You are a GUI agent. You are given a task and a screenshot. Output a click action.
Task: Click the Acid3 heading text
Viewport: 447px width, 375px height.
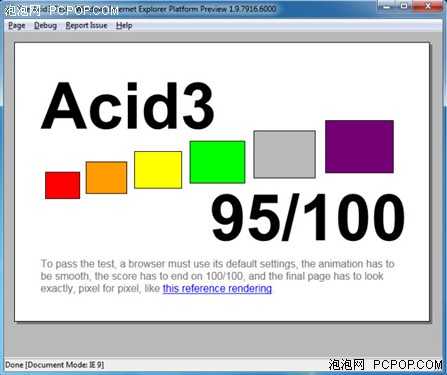pyautogui.click(x=128, y=106)
